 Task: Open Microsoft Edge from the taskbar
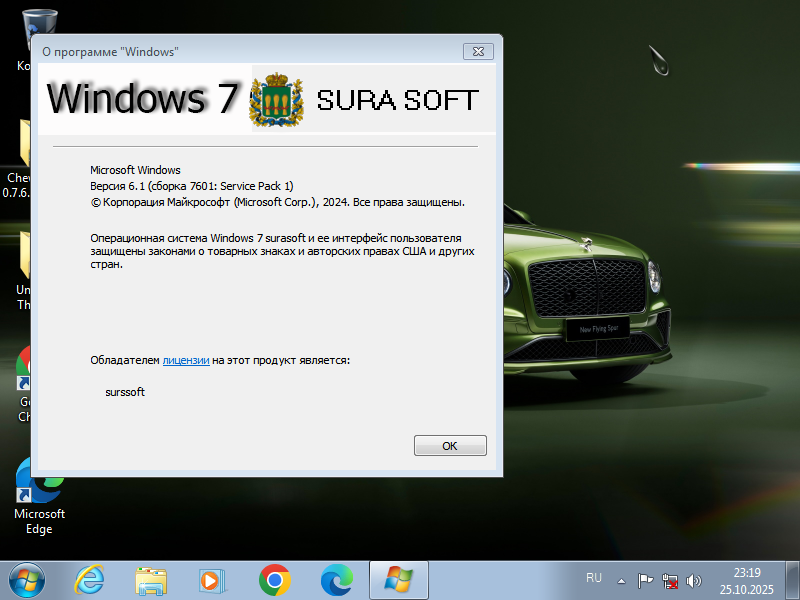(336, 580)
